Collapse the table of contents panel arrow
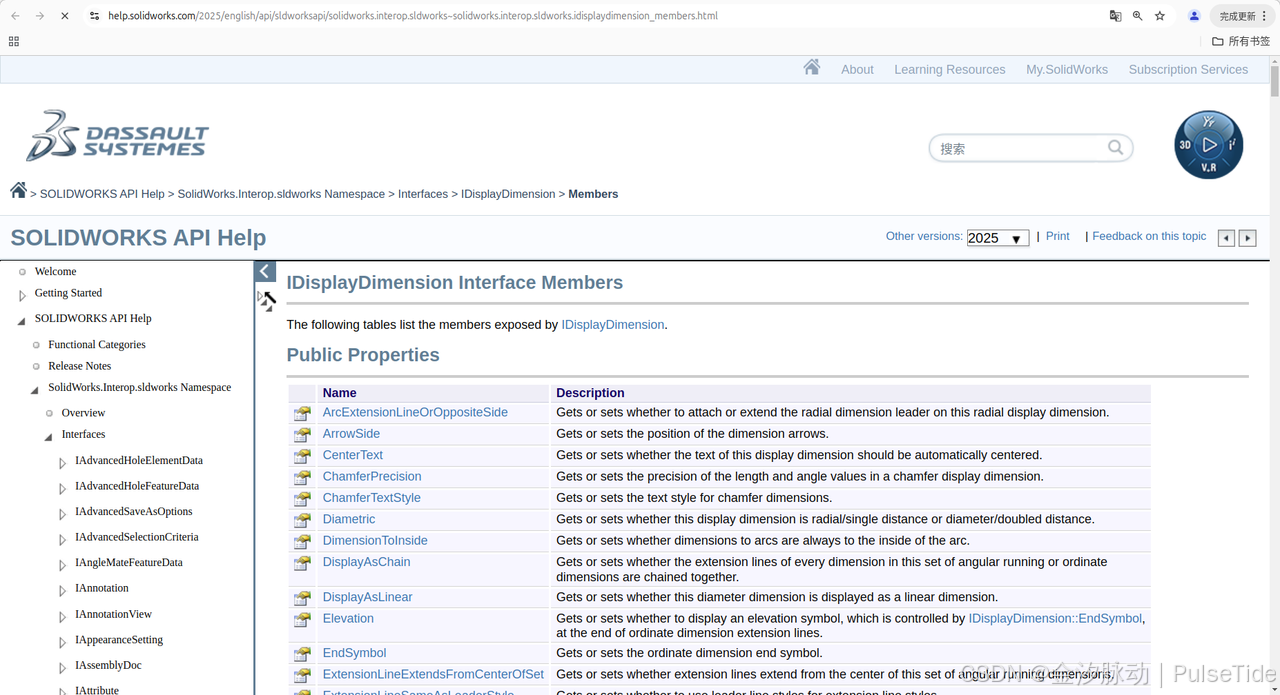The width and height of the screenshot is (1280, 695). [265, 271]
